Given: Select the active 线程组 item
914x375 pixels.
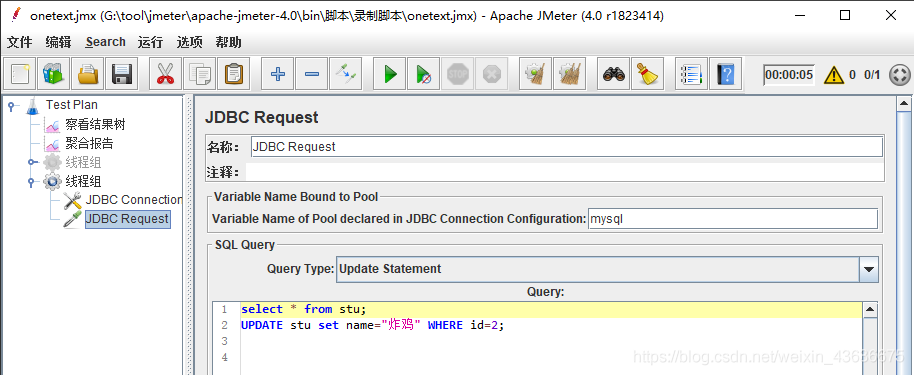Looking at the screenshot, I should click(83, 181).
